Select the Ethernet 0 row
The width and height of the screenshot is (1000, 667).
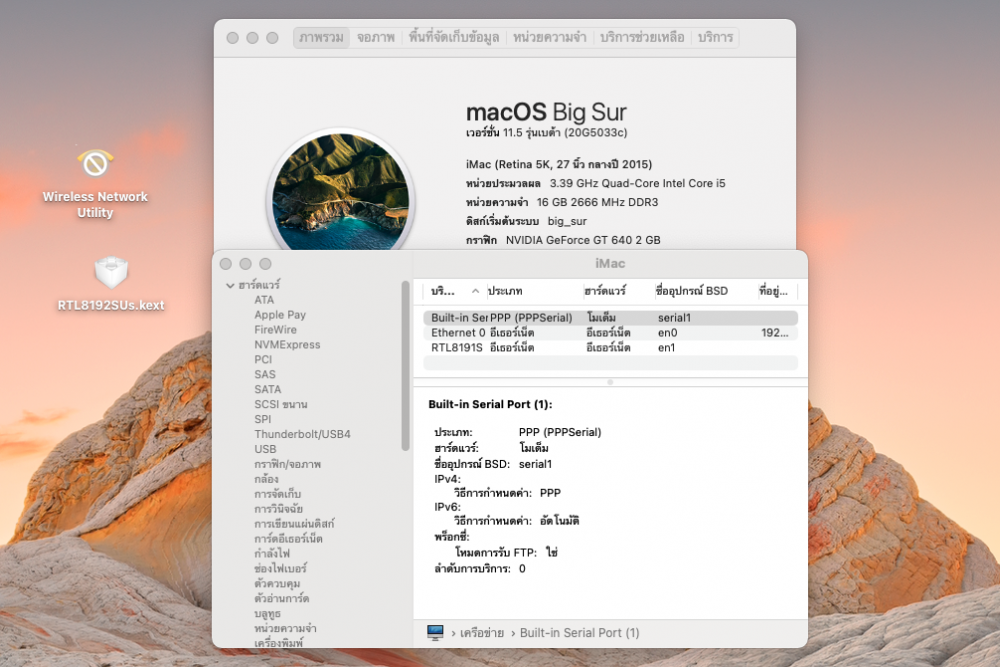[610, 333]
